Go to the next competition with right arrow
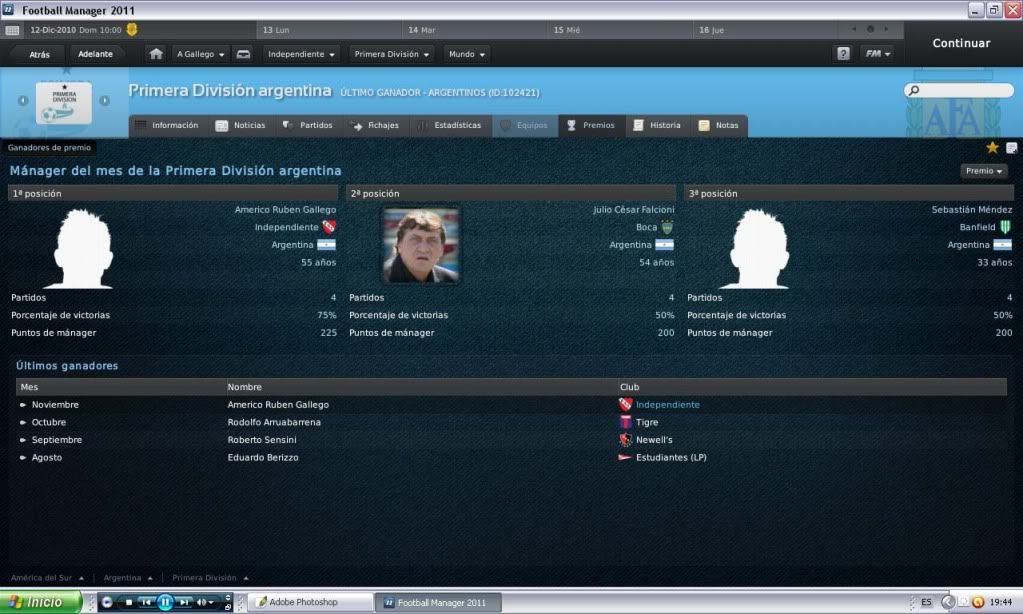 tap(104, 100)
